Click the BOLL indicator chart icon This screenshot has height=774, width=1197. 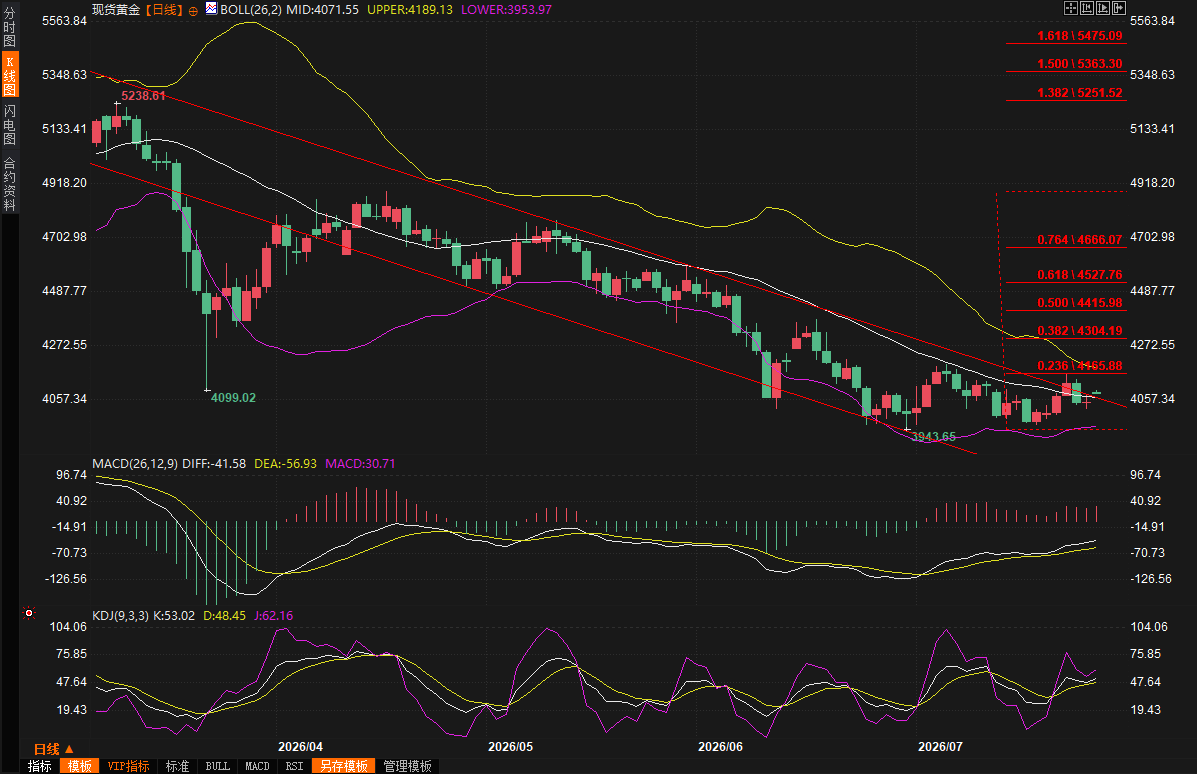(x=211, y=9)
